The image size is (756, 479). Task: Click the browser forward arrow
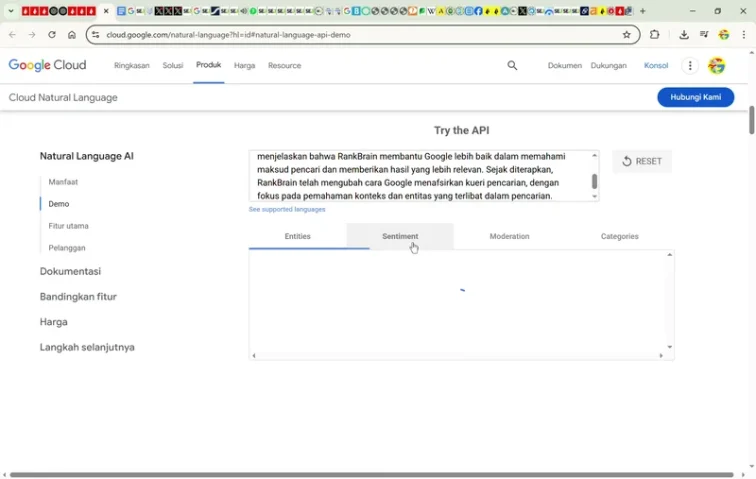(32, 35)
